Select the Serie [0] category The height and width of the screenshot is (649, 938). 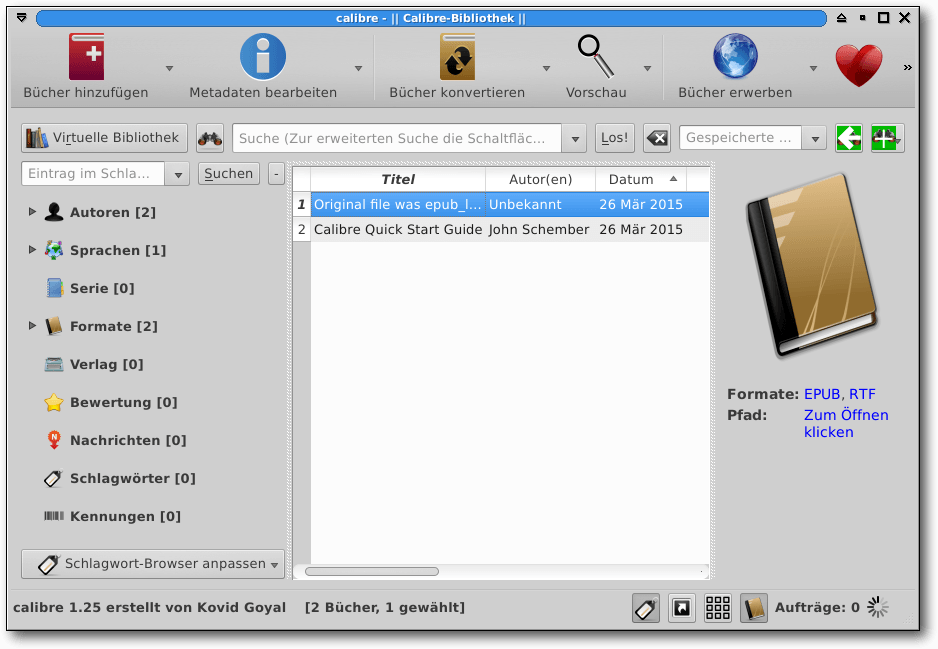pos(102,288)
